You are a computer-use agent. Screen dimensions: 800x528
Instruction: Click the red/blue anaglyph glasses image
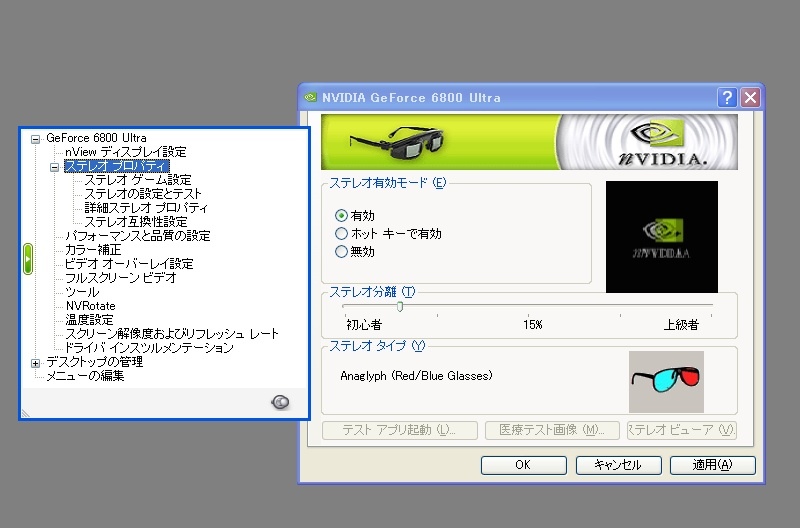[x=666, y=382]
